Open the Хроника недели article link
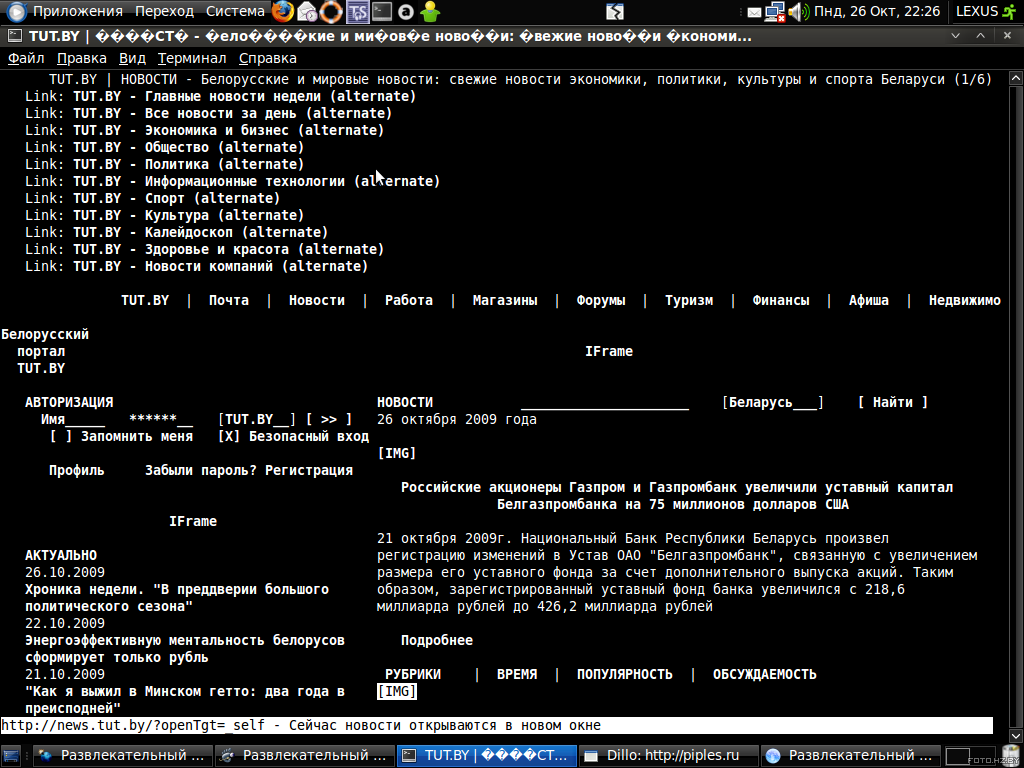The image size is (1024, 768). (x=177, y=598)
